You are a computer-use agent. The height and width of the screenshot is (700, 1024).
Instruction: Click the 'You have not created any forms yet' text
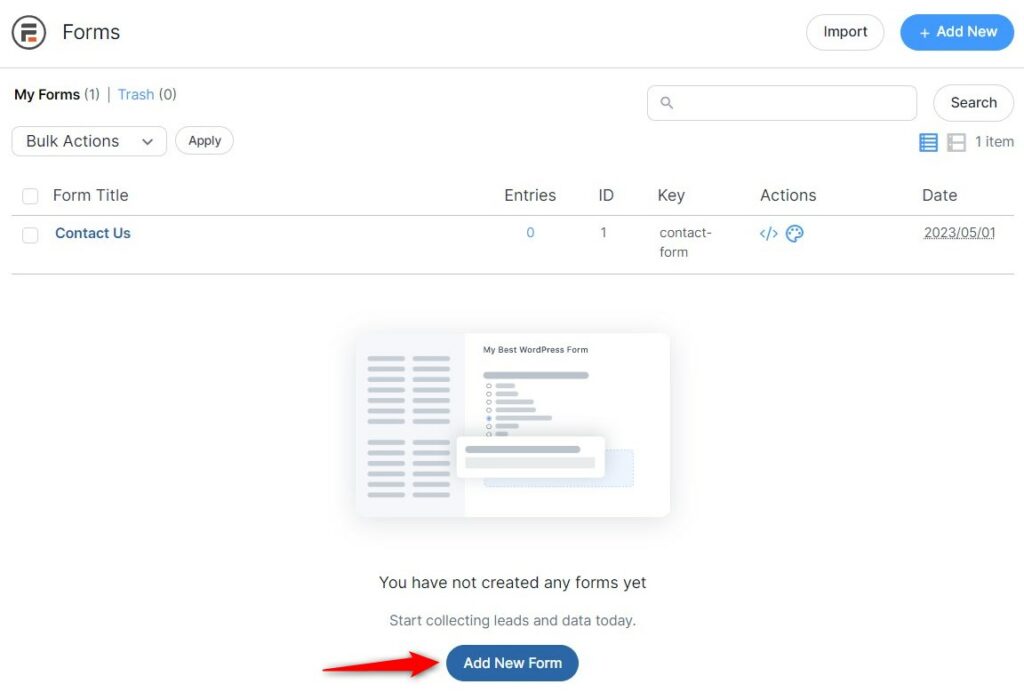pos(513,582)
